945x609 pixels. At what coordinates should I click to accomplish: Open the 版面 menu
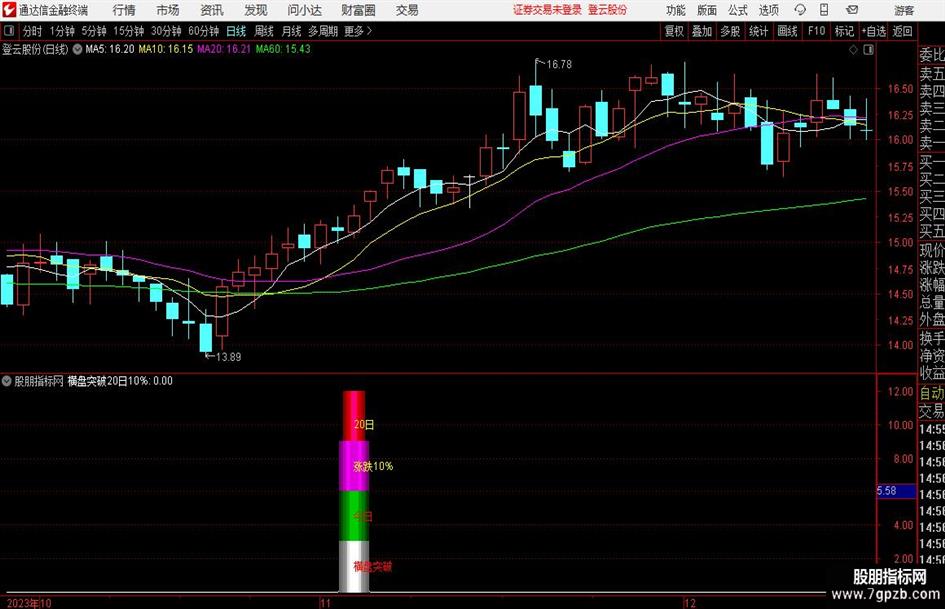706,10
